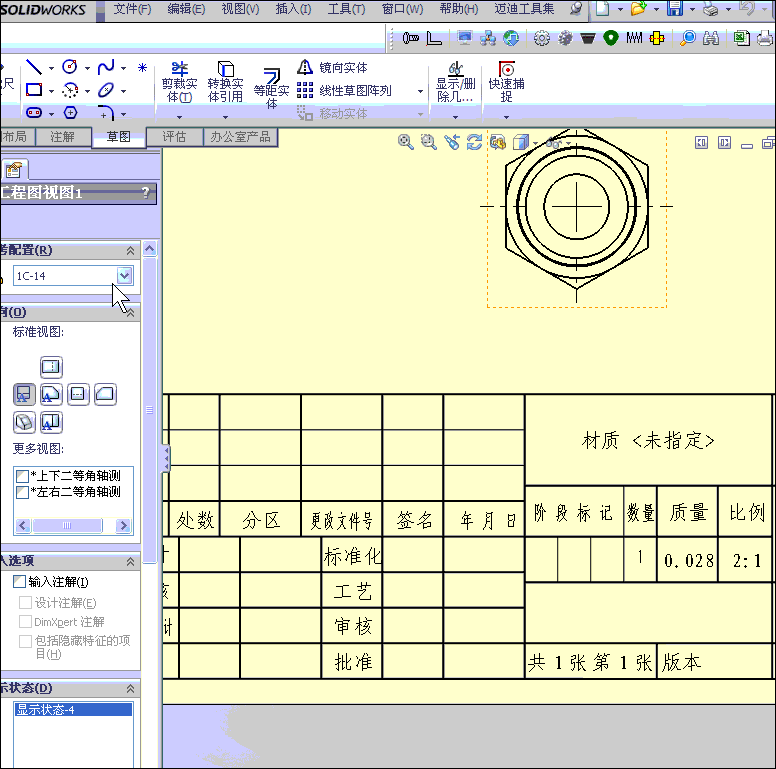Select the Arc sketch tool
Image resolution: width=776 pixels, height=769 pixels.
tap(70, 90)
